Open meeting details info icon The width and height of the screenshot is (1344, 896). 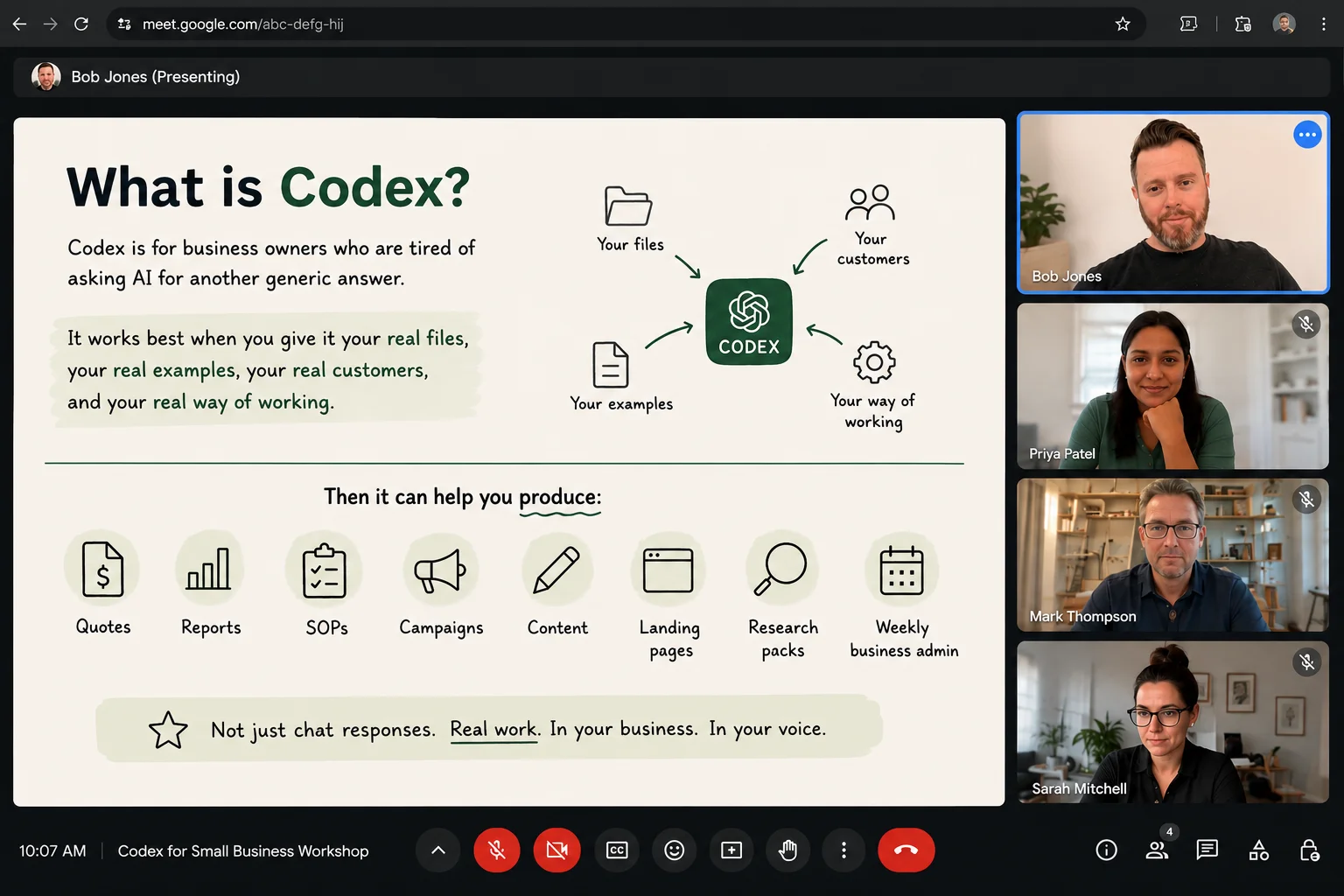click(x=1106, y=850)
